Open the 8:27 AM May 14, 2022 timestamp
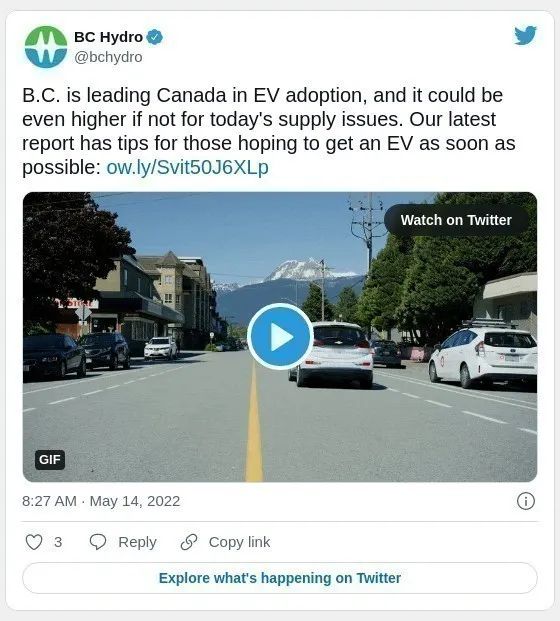The height and width of the screenshot is (621, 560). (101, 501)
